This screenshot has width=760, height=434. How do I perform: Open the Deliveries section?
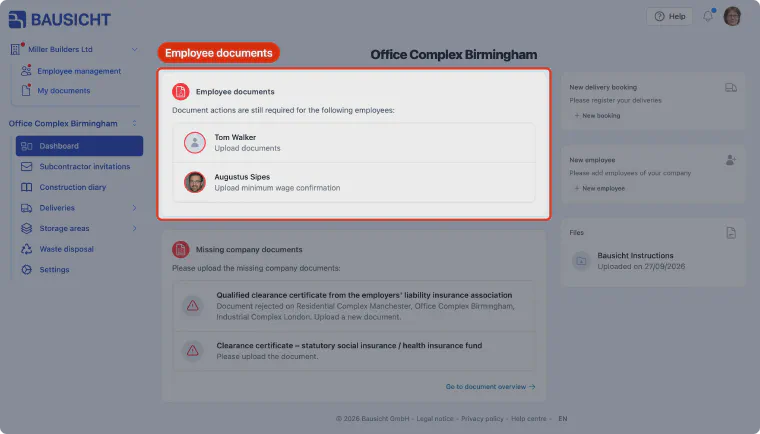point(57,208)
